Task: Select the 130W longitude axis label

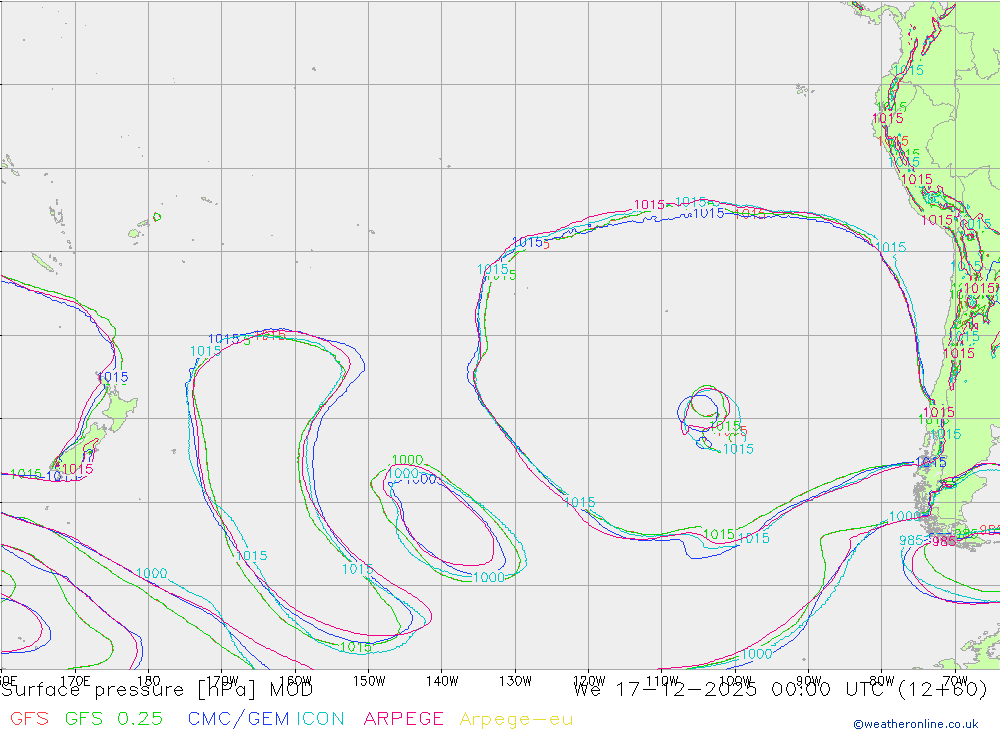Action: coord(515,681)
